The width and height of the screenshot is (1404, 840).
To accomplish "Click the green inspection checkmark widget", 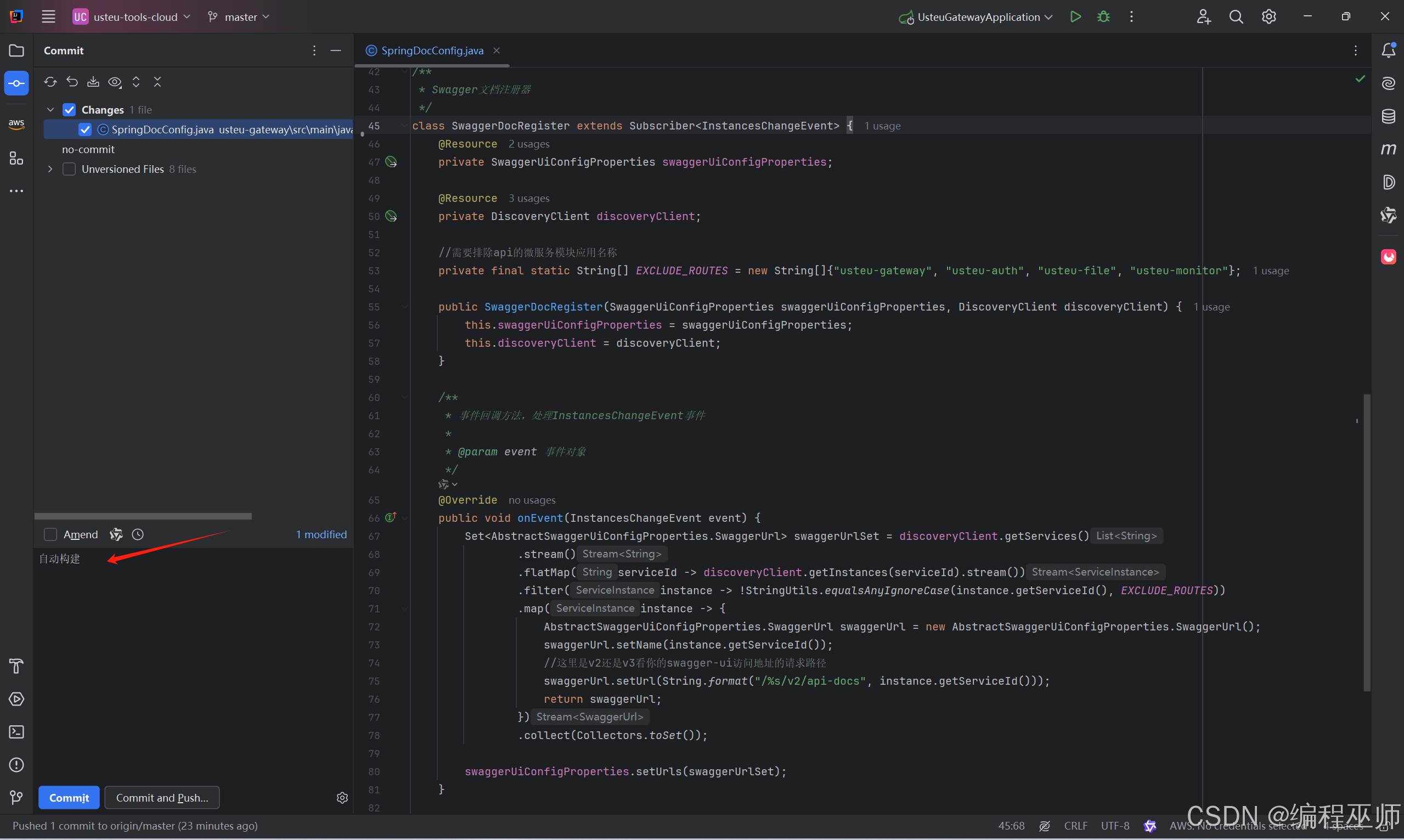I will 1360,78.
